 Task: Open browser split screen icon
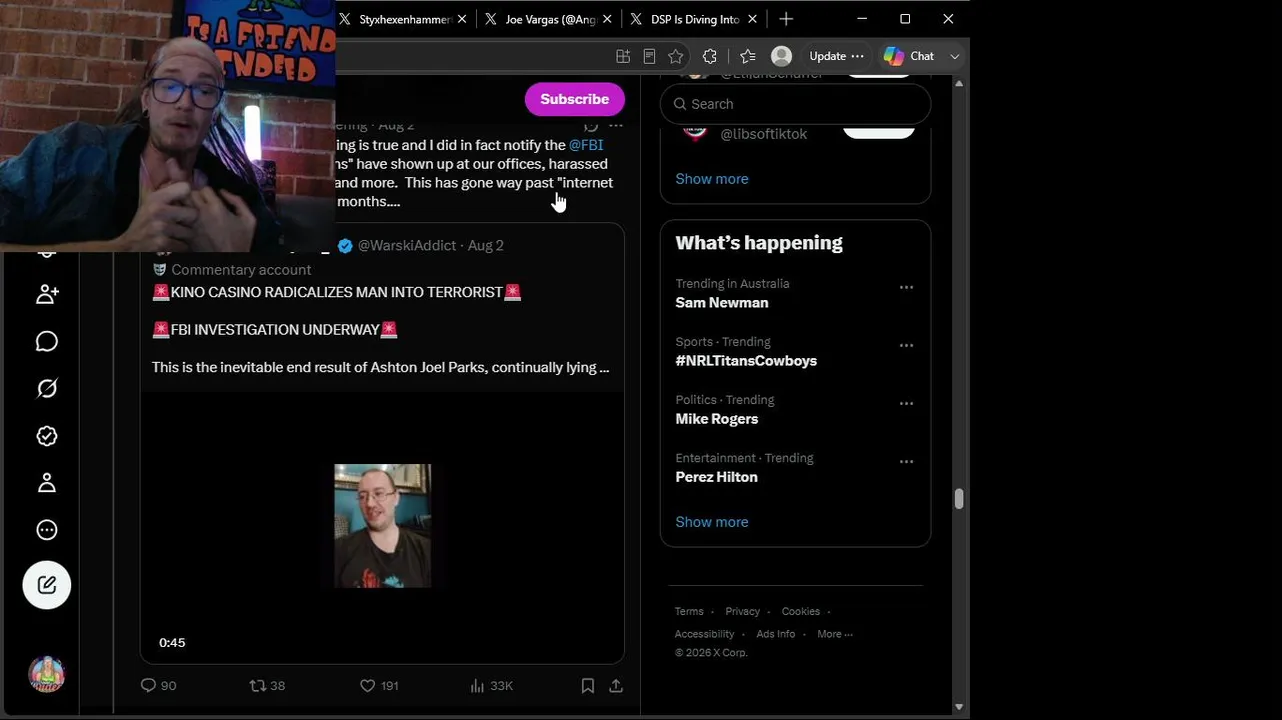623,56
